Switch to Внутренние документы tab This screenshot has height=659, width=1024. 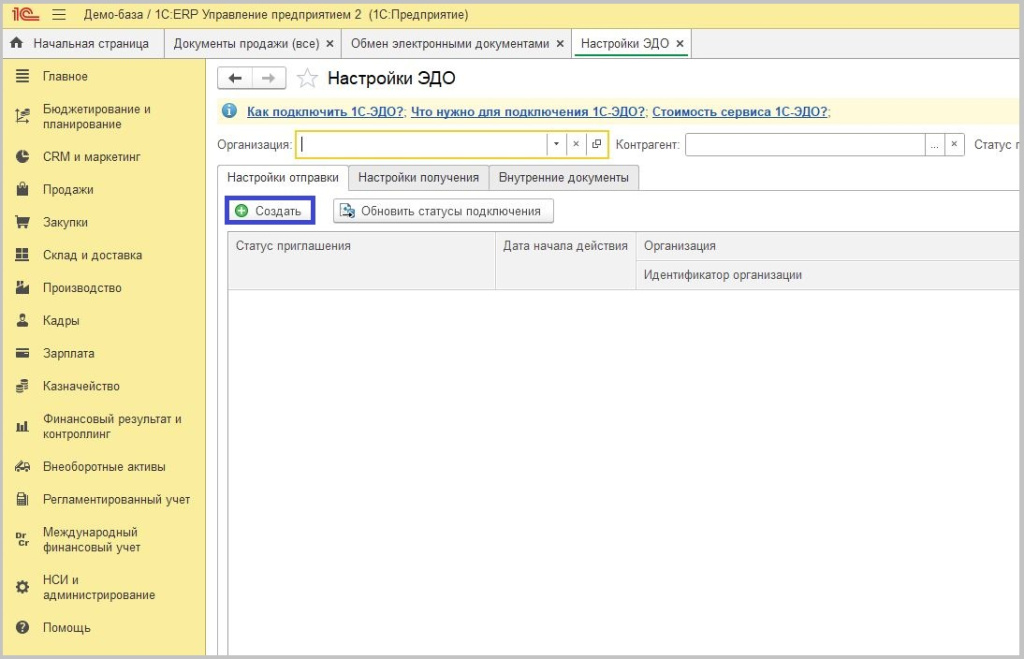tap(563, 178)
